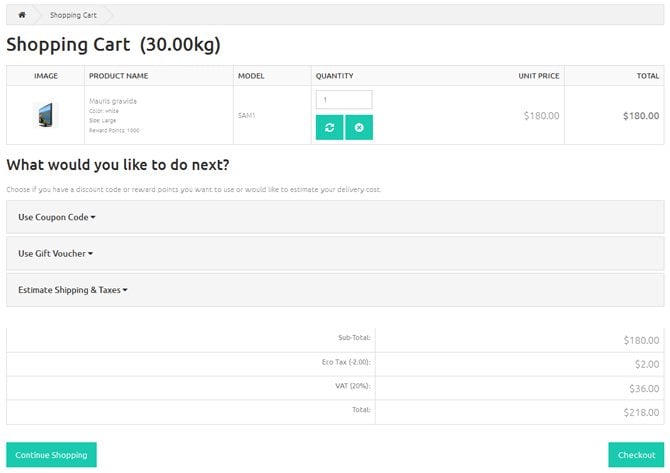Click the Quantity column header

coord(334,76)
